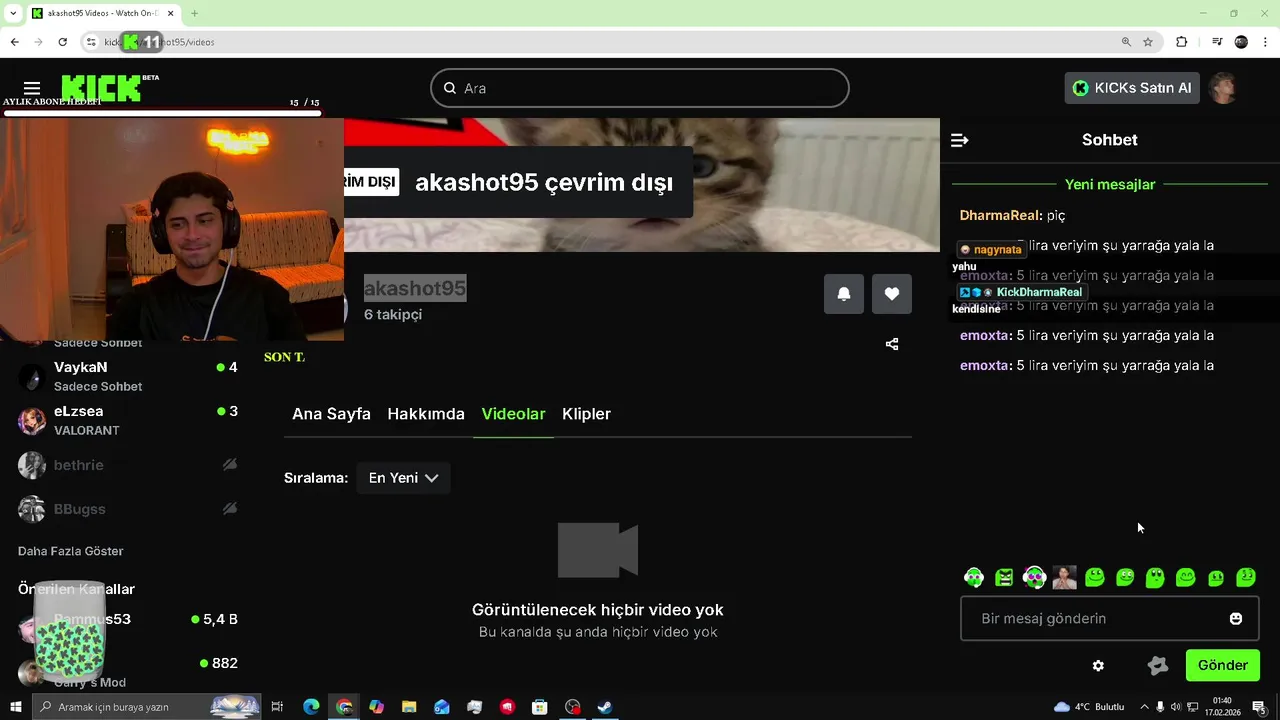Share the channel via share icon
1280x720 pixels.
coord(892,344)
